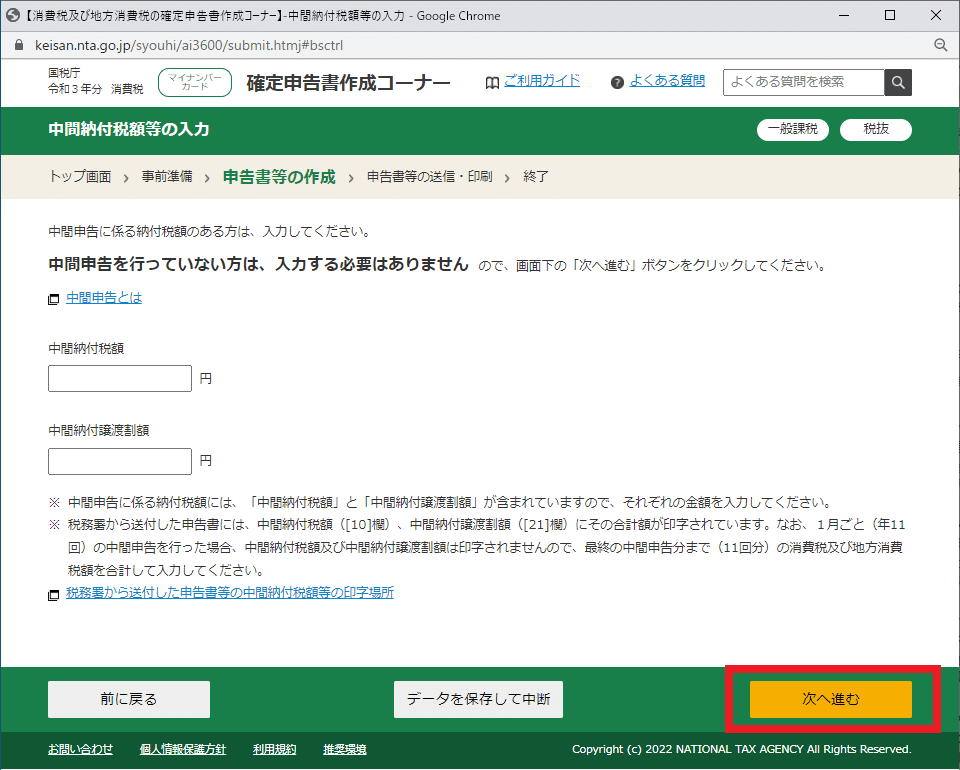Screen dimensions: 960x770
Task: Focus the 中間納付譲渡割額 input field
Action: (120, 461)
